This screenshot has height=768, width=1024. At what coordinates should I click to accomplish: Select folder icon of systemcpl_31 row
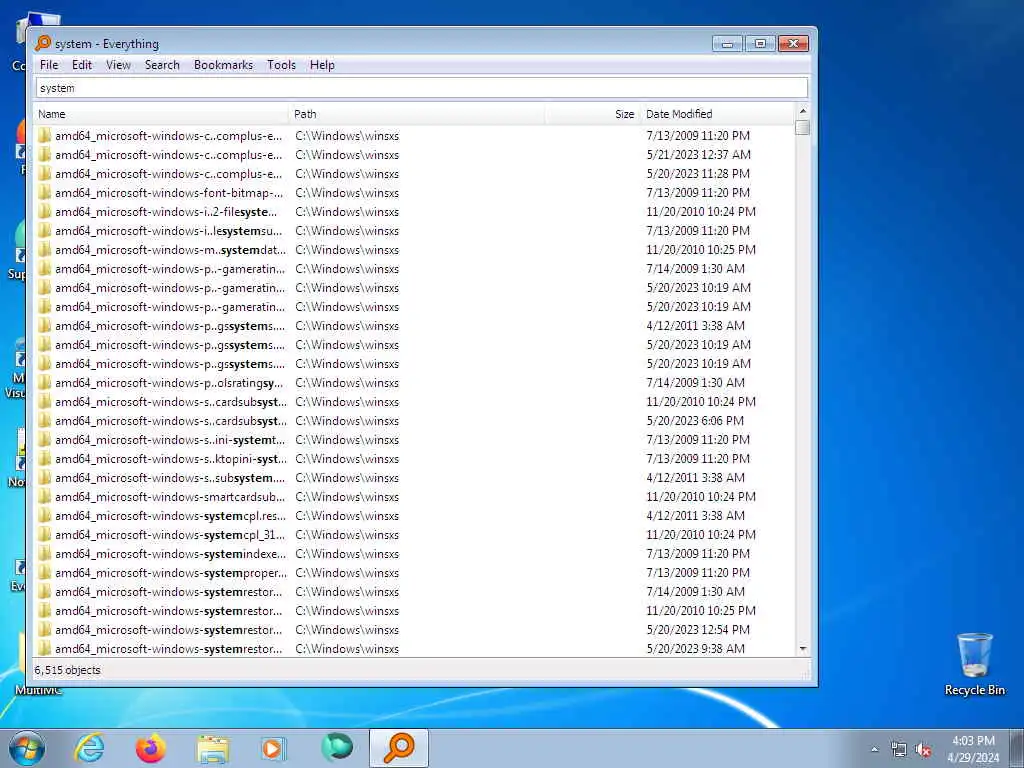click(44, 534)
